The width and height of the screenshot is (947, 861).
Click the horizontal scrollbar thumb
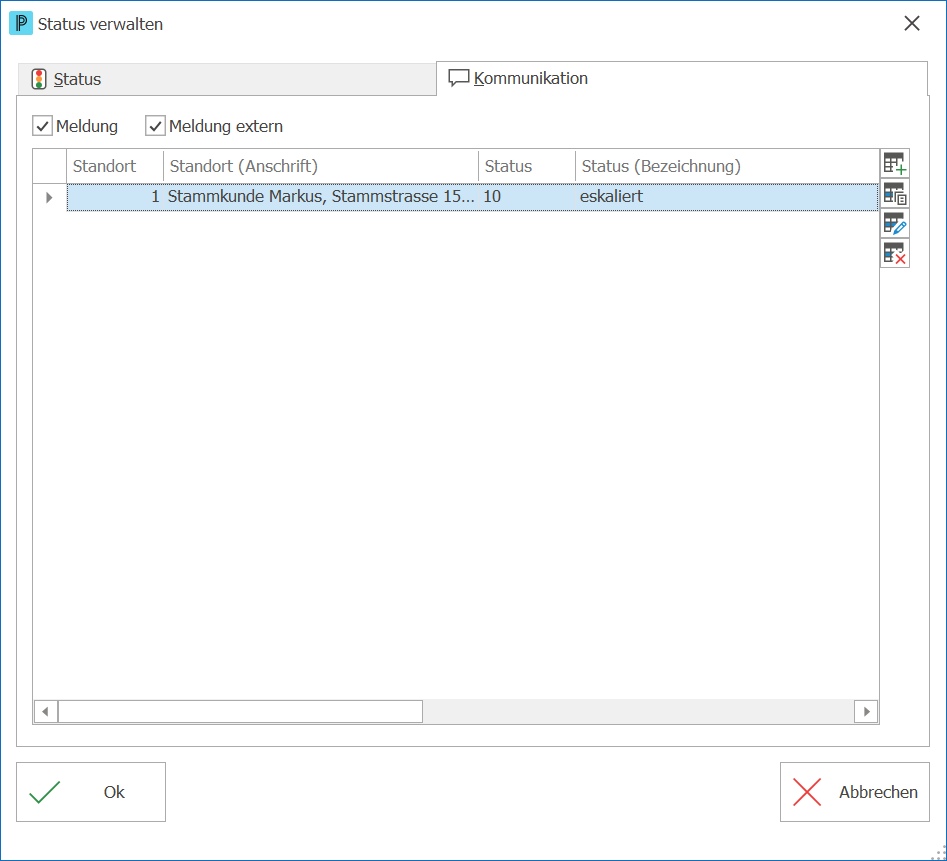240,712
